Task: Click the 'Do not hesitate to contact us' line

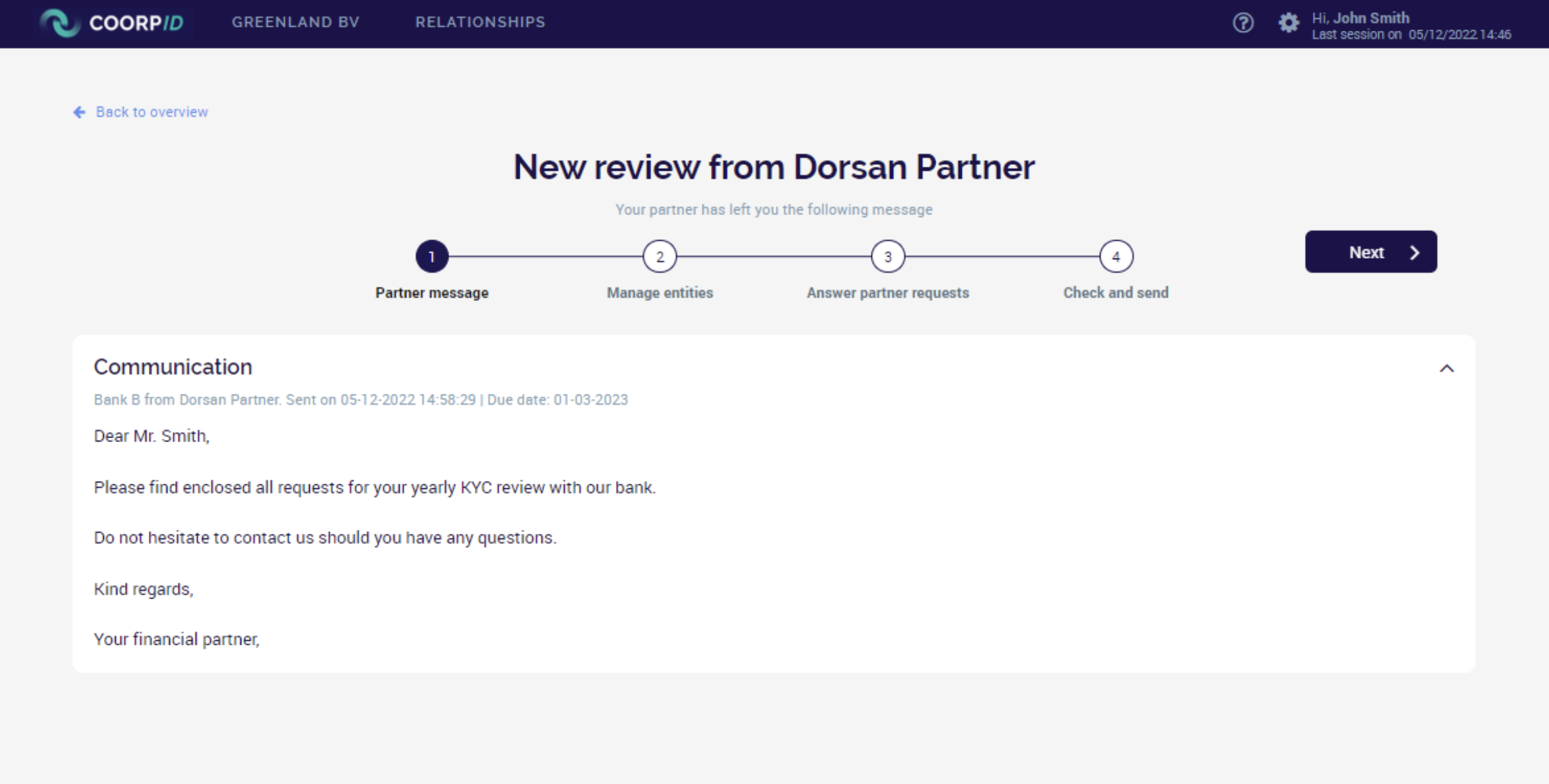Action: pyautogui.click(x=325, y=538)
